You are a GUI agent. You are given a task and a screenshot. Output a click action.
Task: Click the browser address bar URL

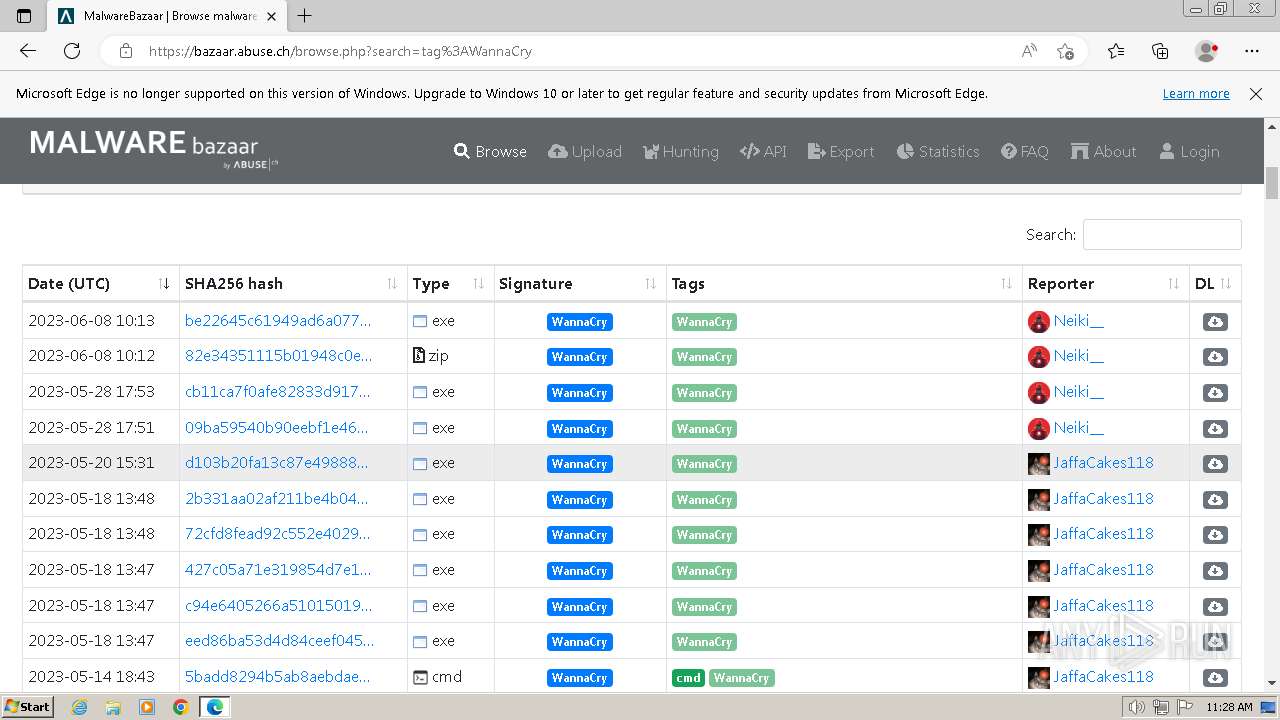click(x=340, y=51)
